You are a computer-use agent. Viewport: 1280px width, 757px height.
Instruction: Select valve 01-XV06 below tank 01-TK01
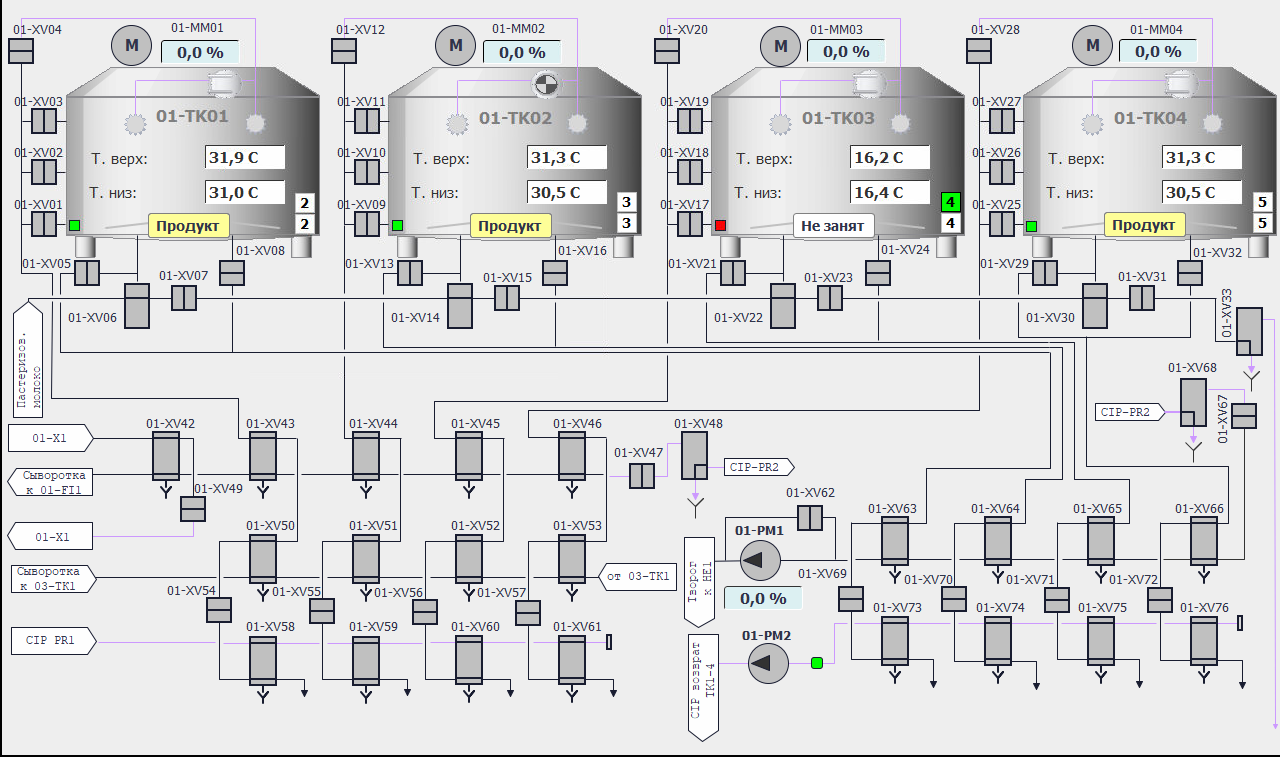(135, 306)
